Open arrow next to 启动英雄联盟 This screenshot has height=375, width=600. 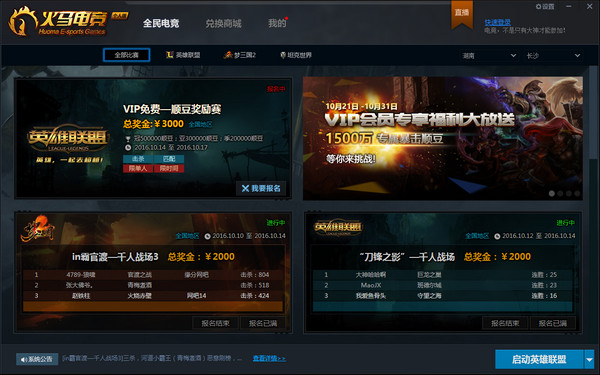(589, 360)
